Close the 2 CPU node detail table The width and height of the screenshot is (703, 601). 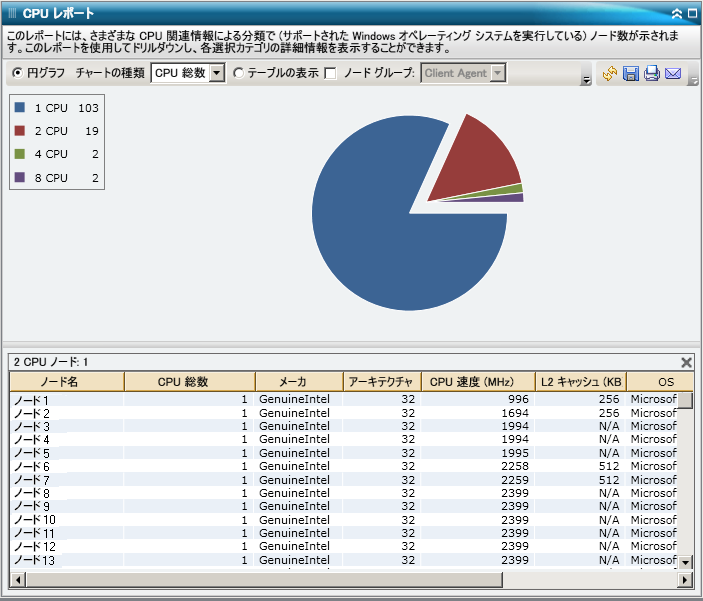(x=686, y=362)
